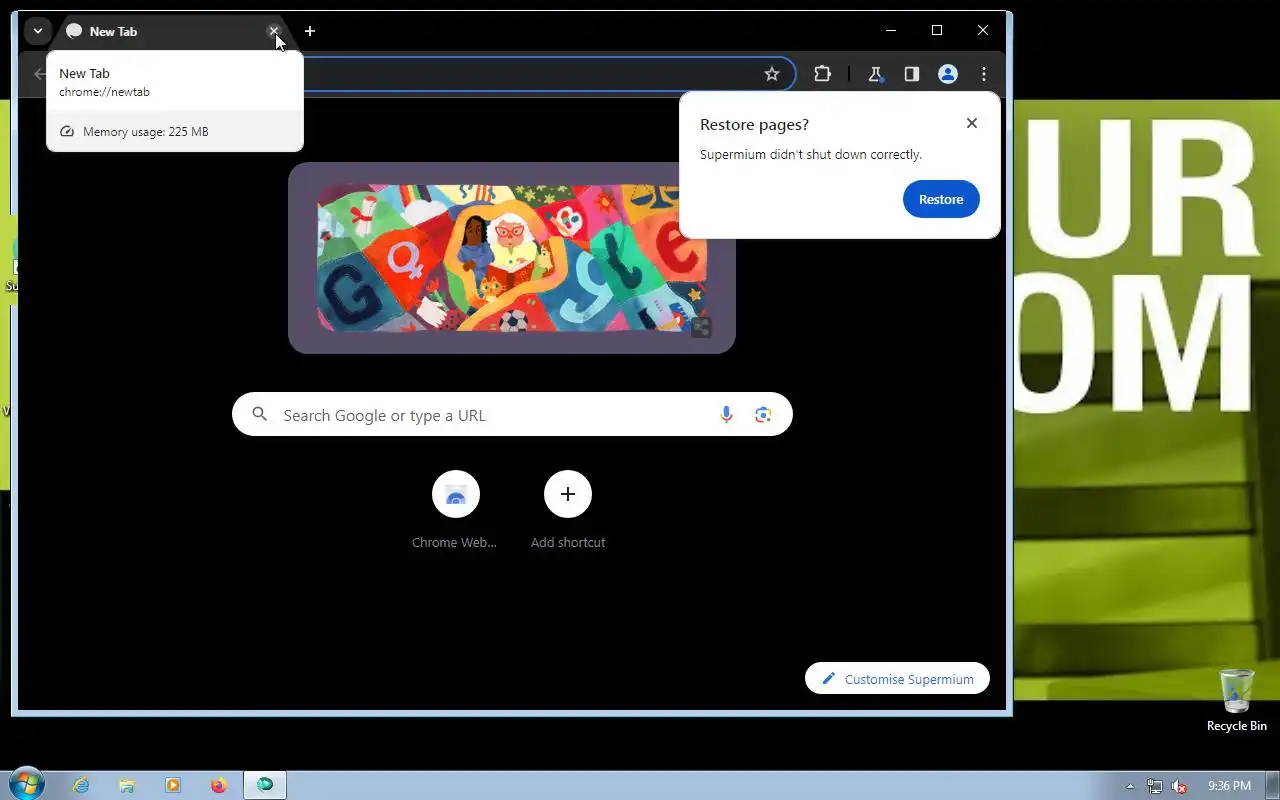Launch Firefox from the taskbar
Image resolution: width=1280 pixels, height=800 pixels.
pyautogui.click(x=219, y=785)
